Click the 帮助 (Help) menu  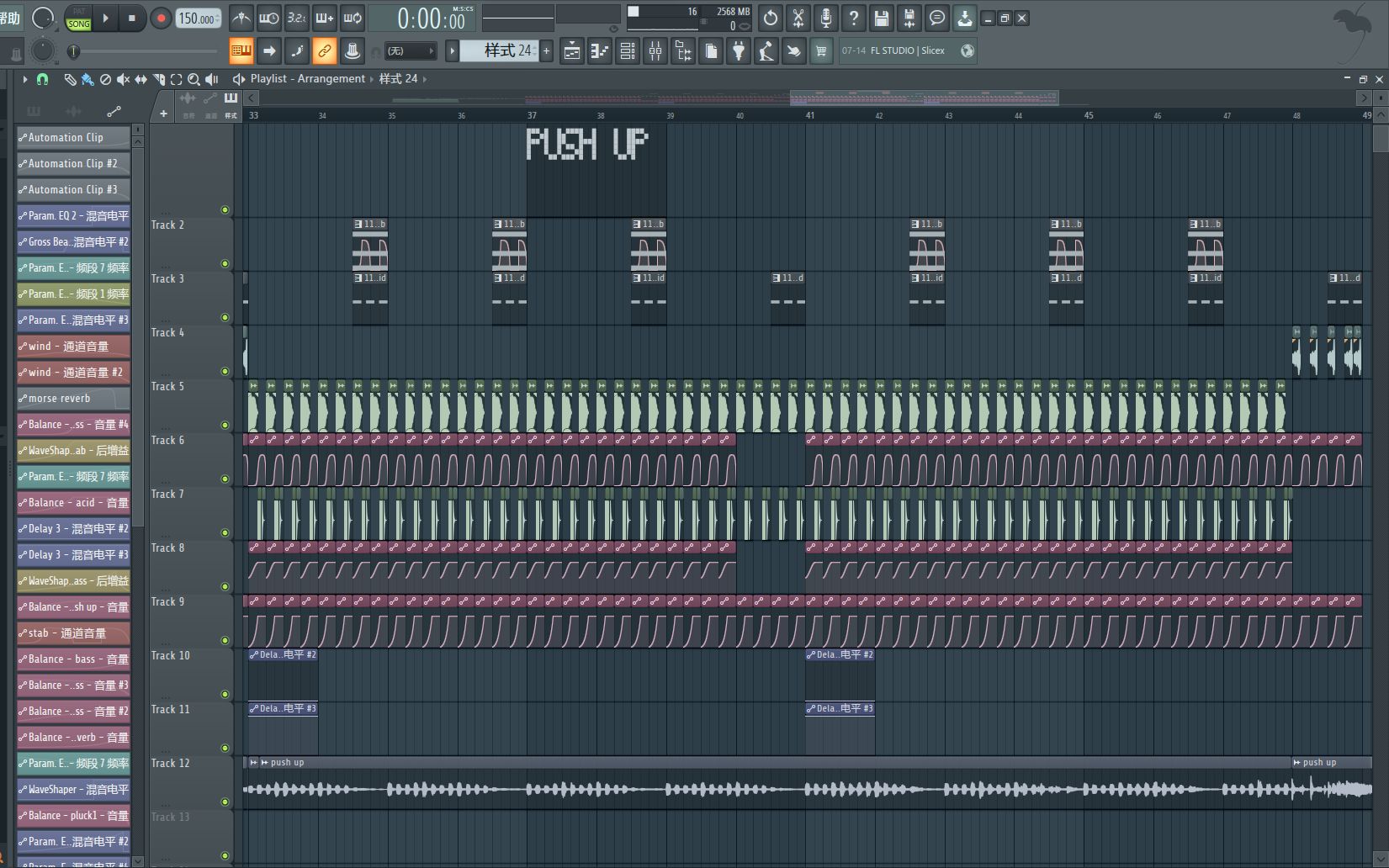10,18
